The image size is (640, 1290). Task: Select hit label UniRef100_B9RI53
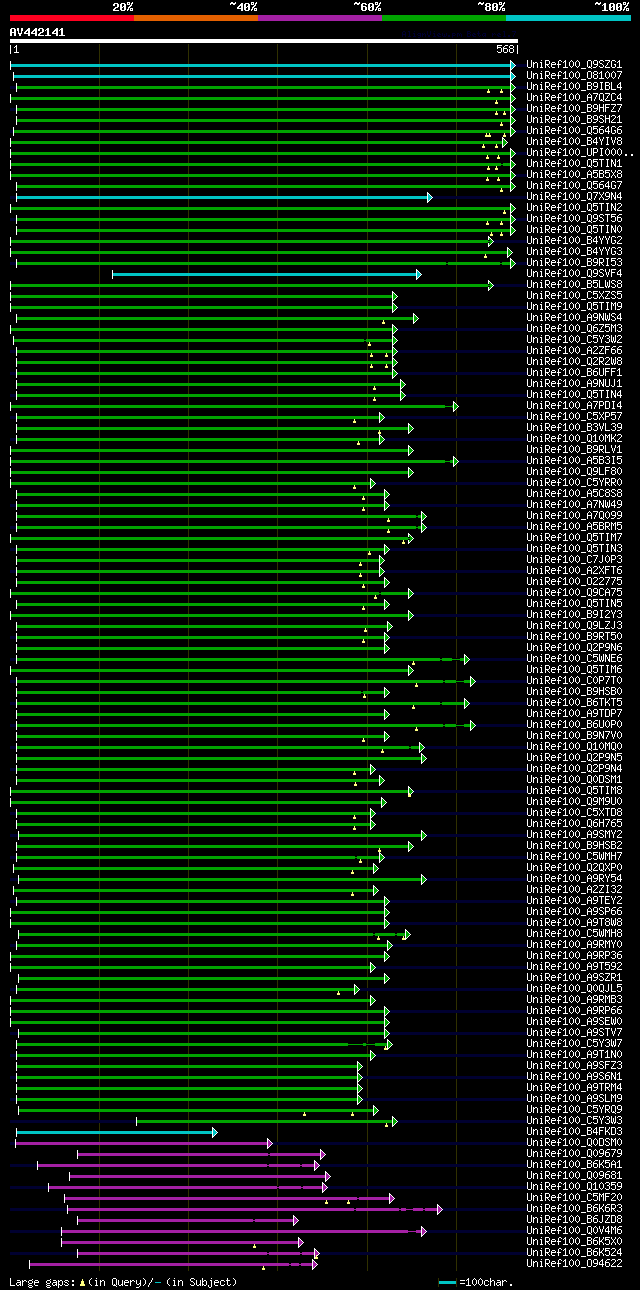(574, 262)
